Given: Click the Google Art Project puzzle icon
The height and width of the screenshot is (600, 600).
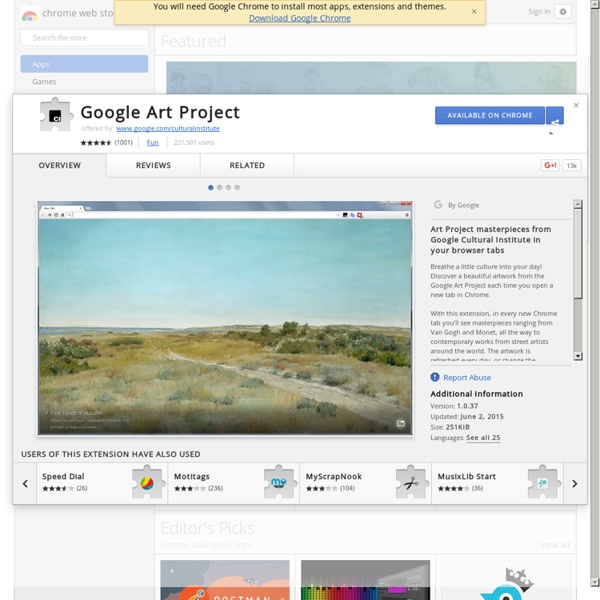Looking at the screenshot, I should click(56, 115).
